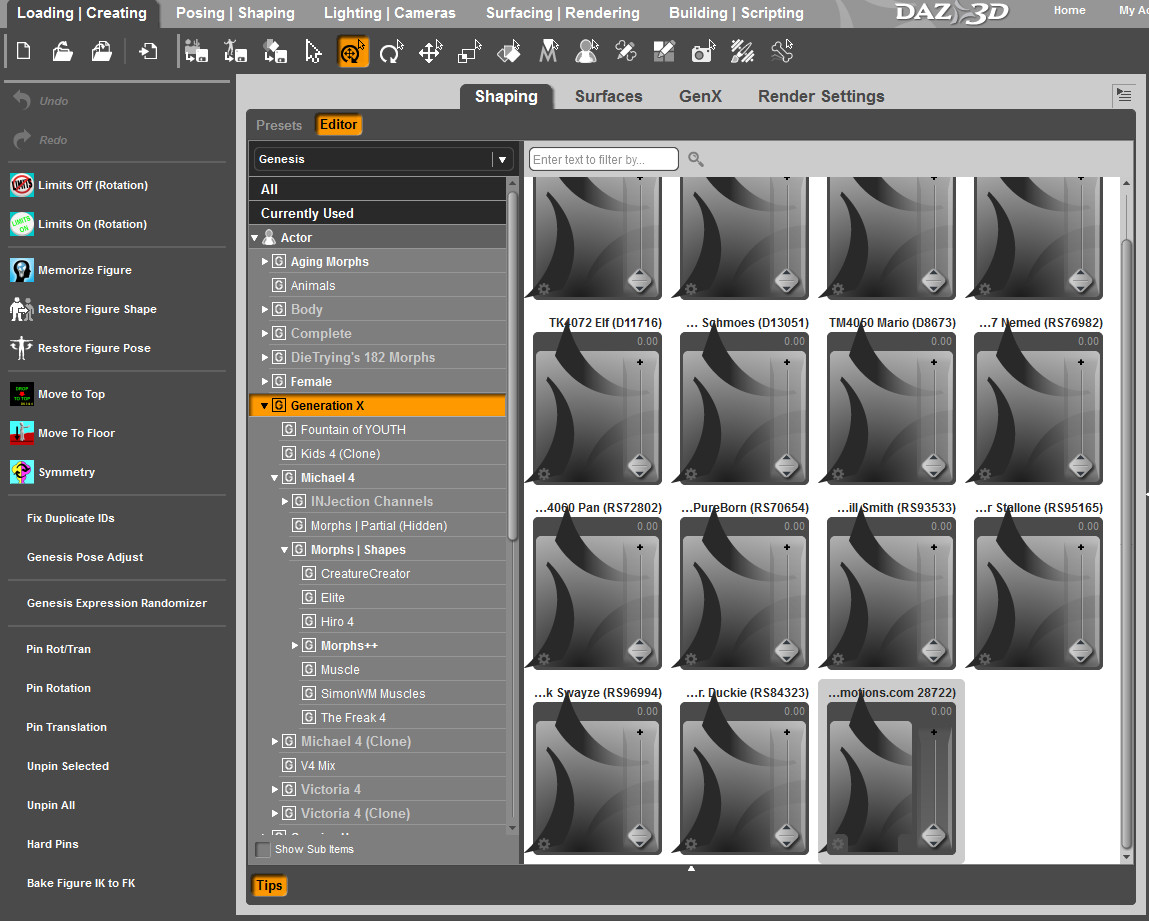
Task: Open the Posing | Shaping activity tab
Action: [235, 13]
